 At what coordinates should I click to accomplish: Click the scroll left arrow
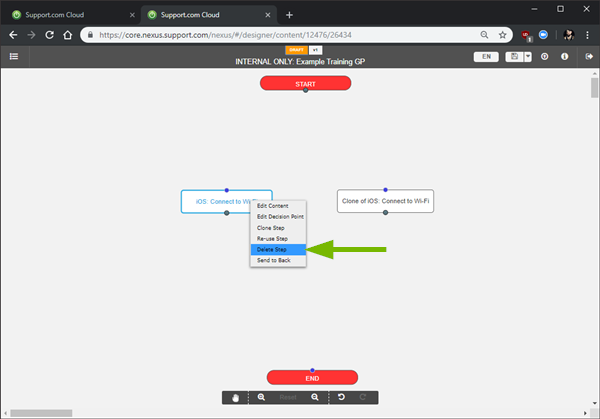point(5,413)
